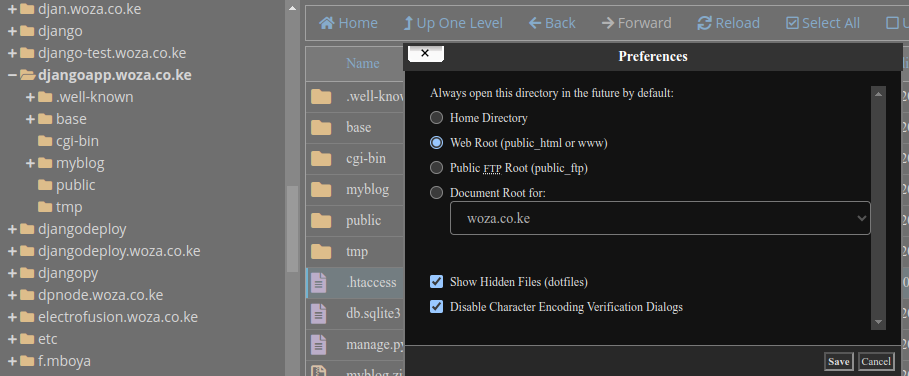The image size is (909, 376).
Task: Click the tmp folder icon in file list
Action: click(x=321, y=251)
